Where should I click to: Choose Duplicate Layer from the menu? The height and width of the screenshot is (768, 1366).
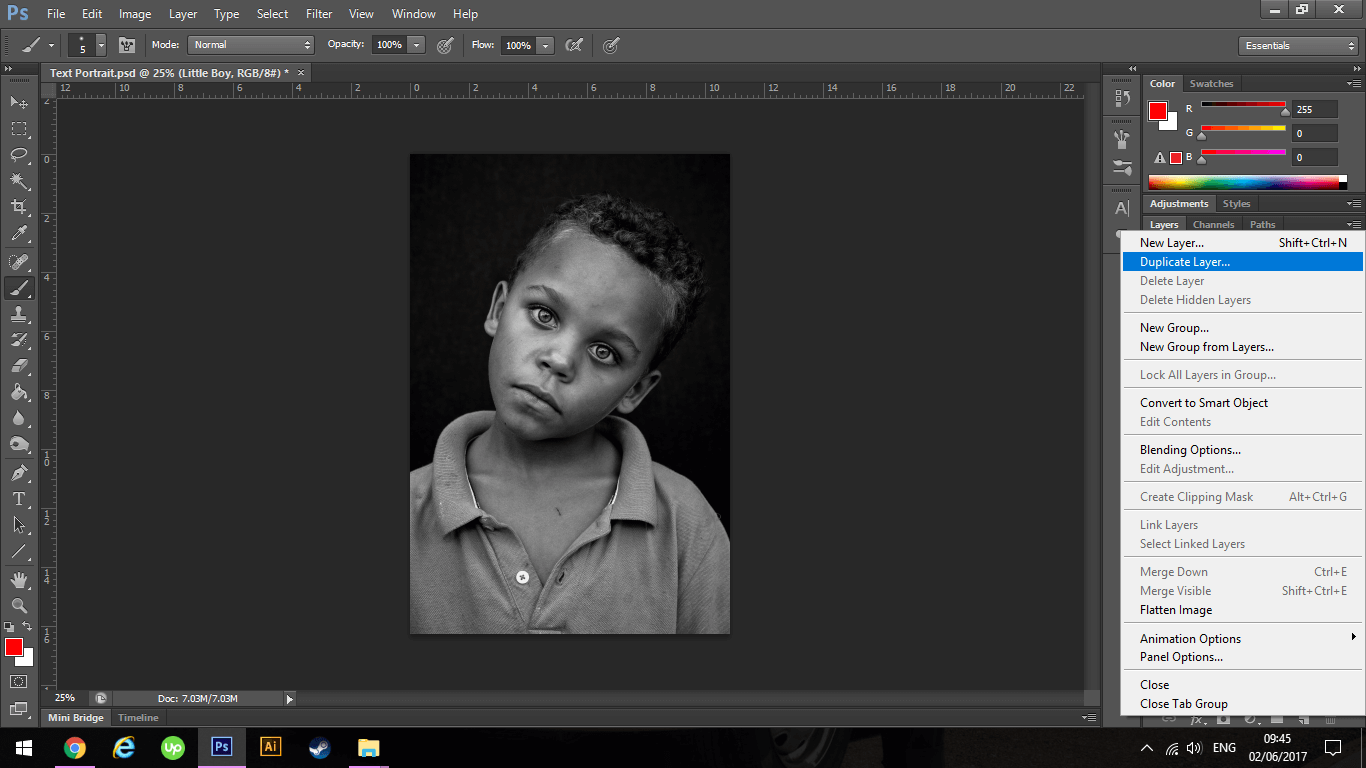(1242, 262)
